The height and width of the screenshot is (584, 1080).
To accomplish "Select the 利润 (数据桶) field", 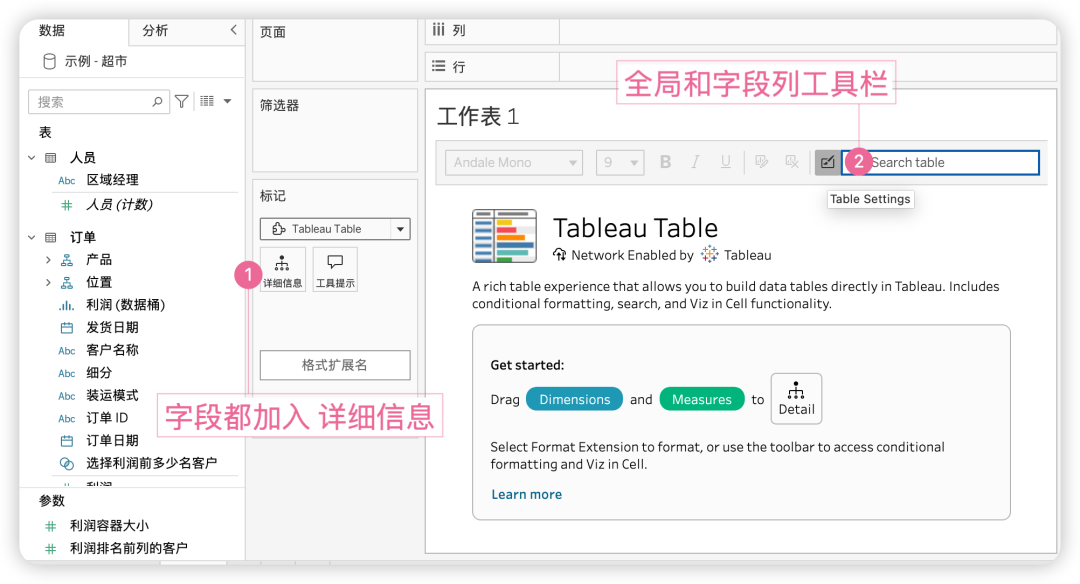I will tap(125, 305).
